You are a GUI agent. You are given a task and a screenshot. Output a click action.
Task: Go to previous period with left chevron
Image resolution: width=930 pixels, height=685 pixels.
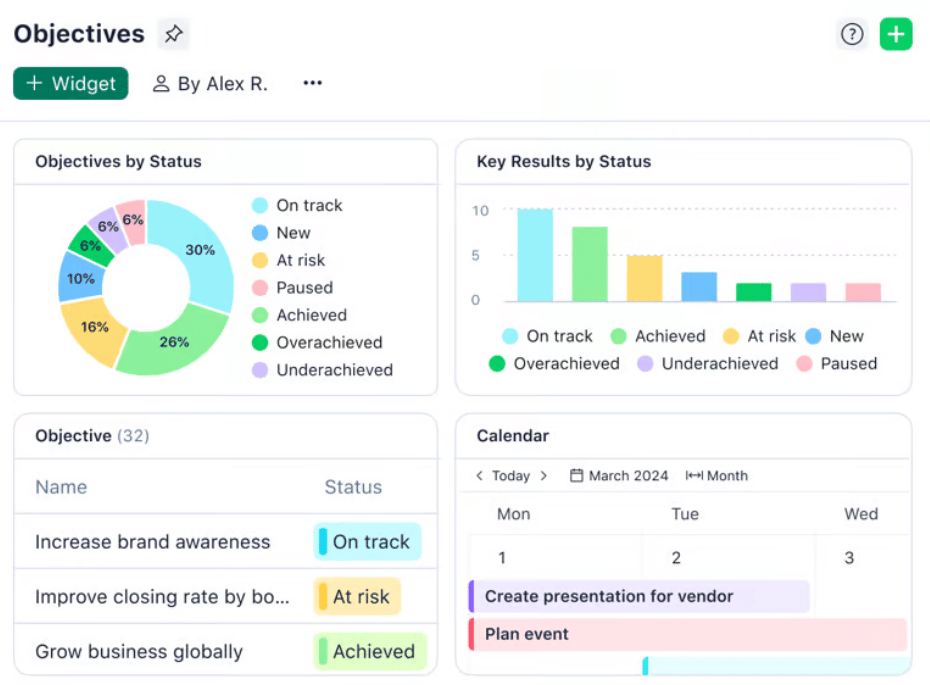[x=480, y=476]
